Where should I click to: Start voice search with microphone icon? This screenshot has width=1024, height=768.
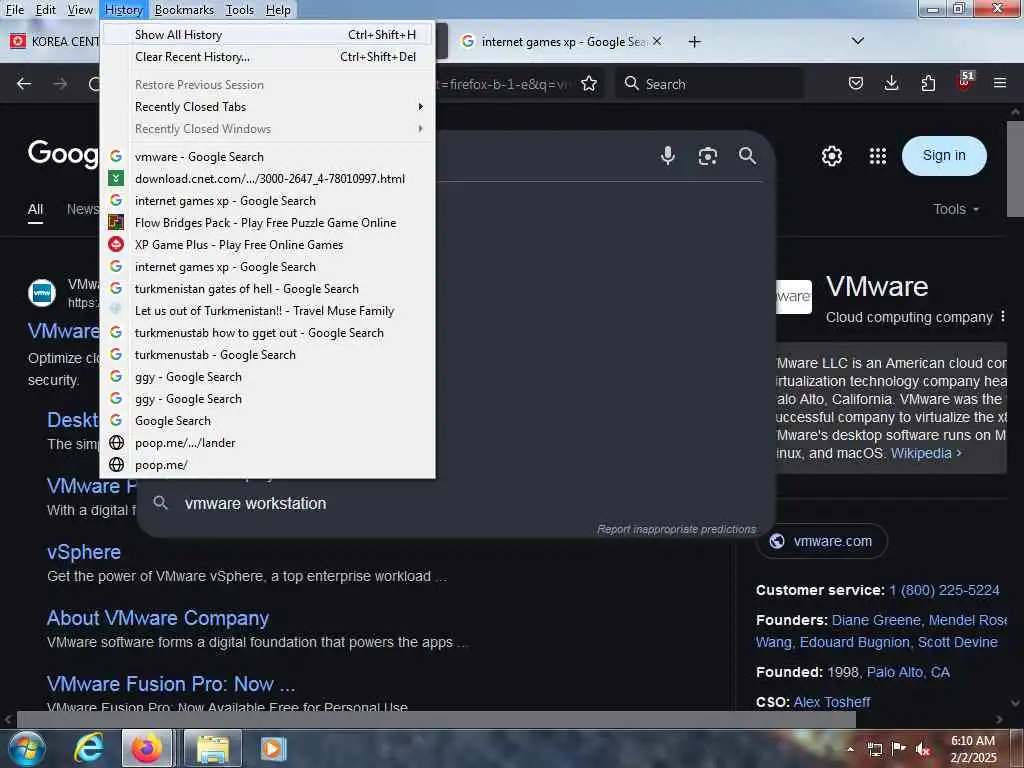[667, 155]
